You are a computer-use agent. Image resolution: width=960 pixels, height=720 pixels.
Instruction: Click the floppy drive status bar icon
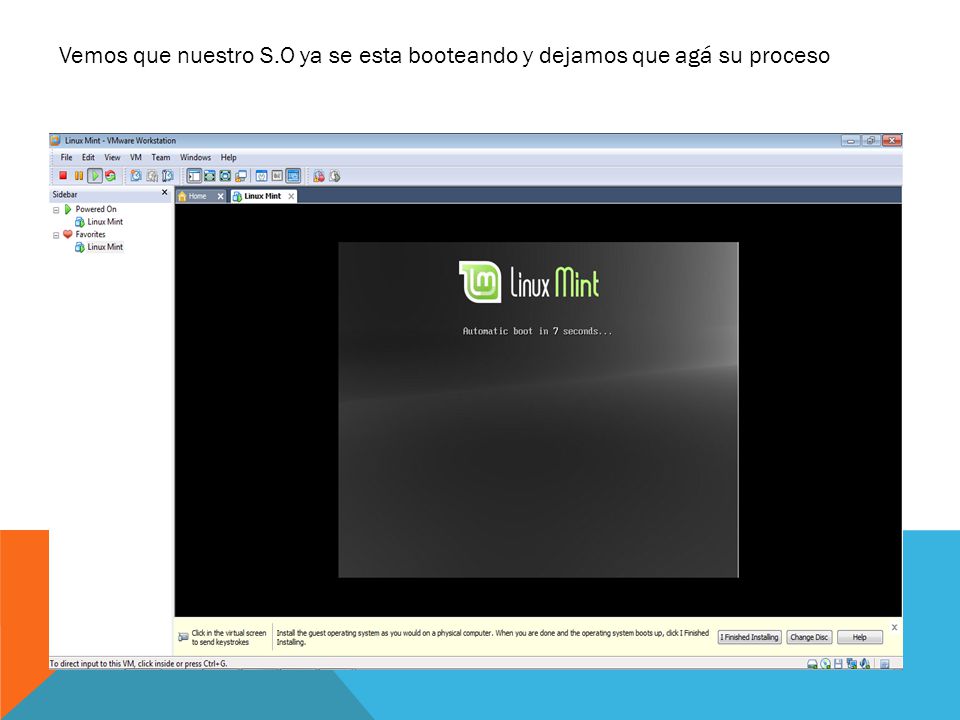tap(838, 664)
